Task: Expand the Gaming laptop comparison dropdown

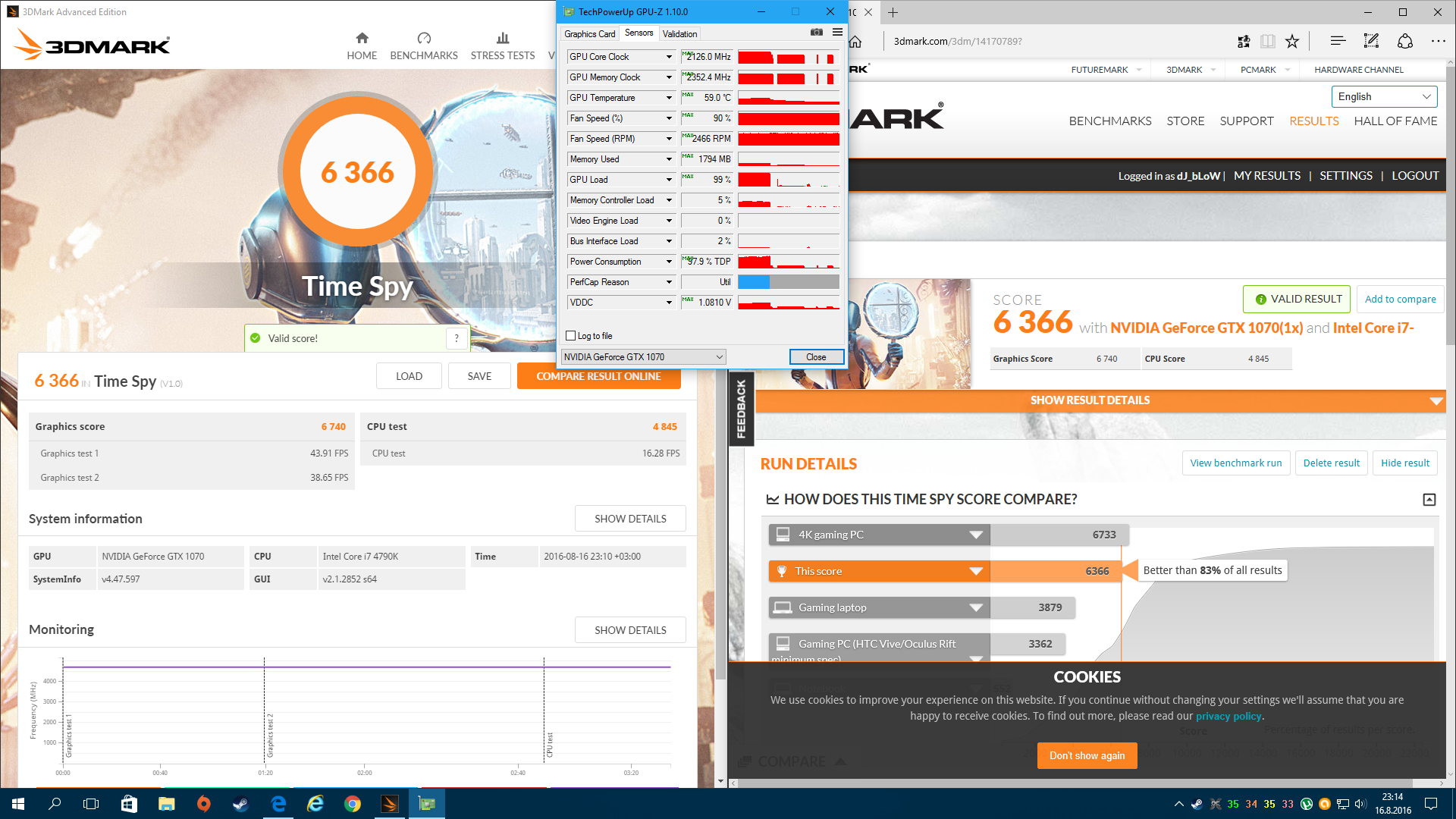Action: tap(976, 607)
